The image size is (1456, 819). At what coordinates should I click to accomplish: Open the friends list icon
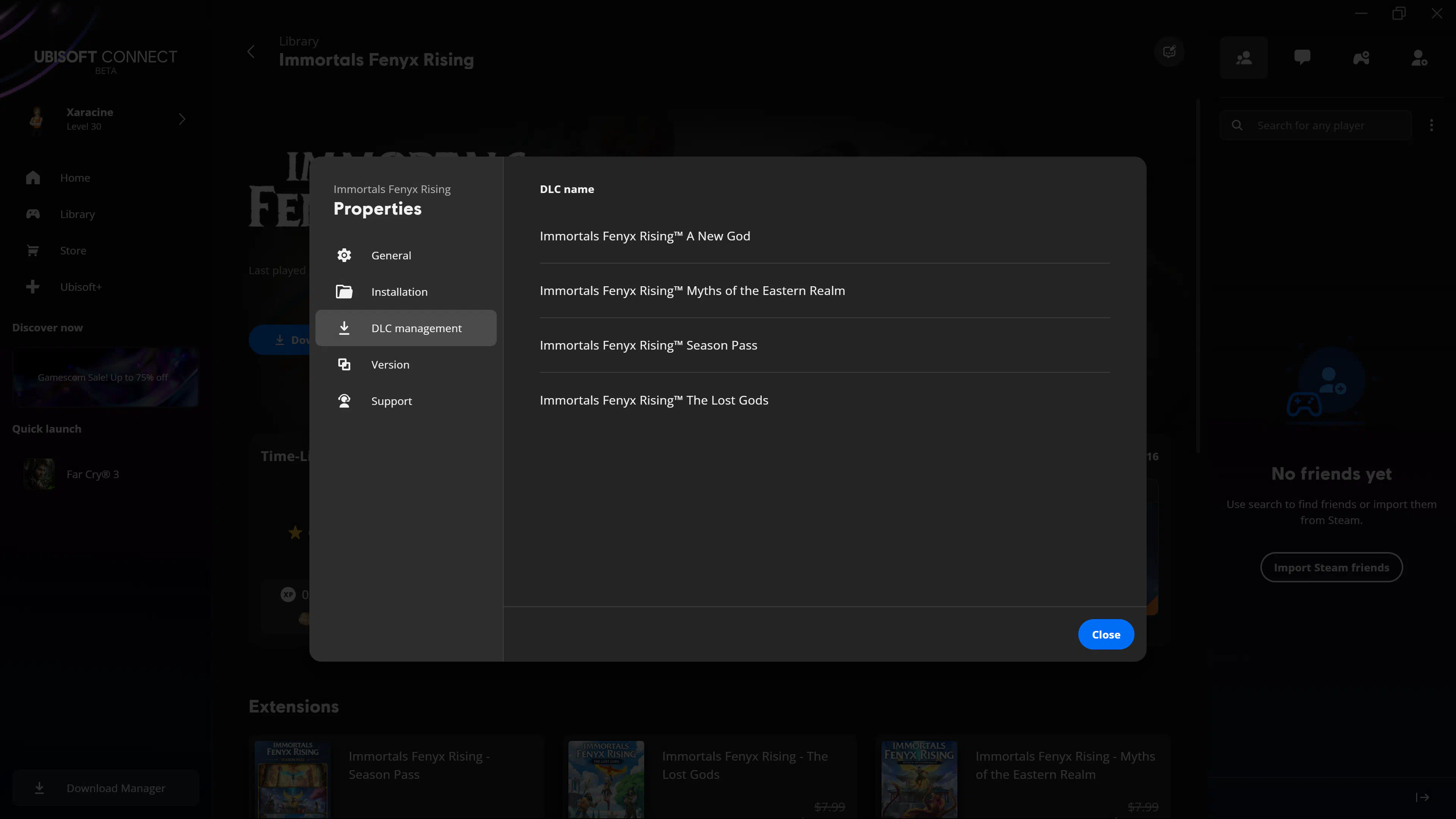pos(1244,58)
